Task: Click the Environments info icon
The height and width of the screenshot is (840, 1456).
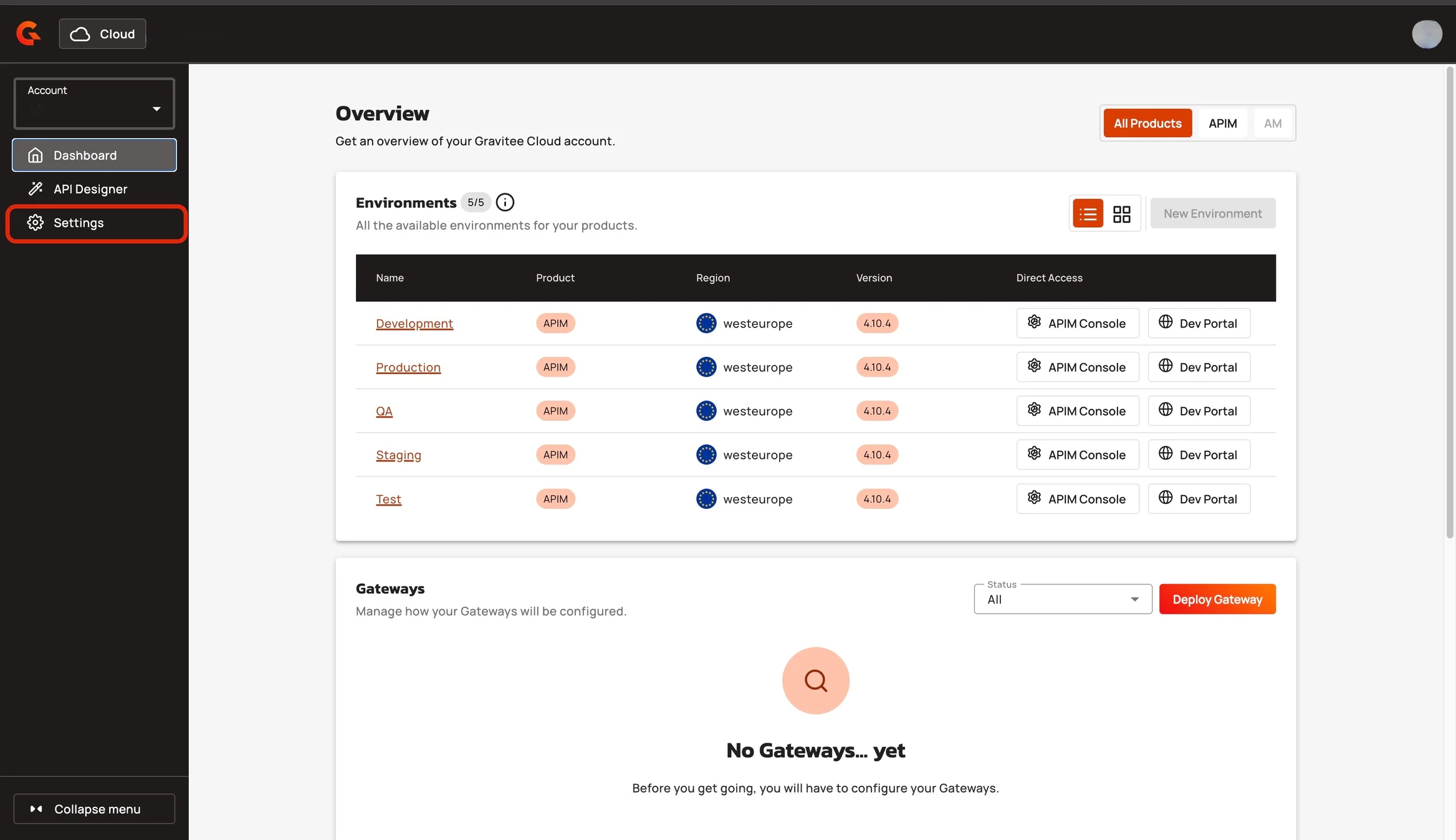Action: tap(505, 202)
